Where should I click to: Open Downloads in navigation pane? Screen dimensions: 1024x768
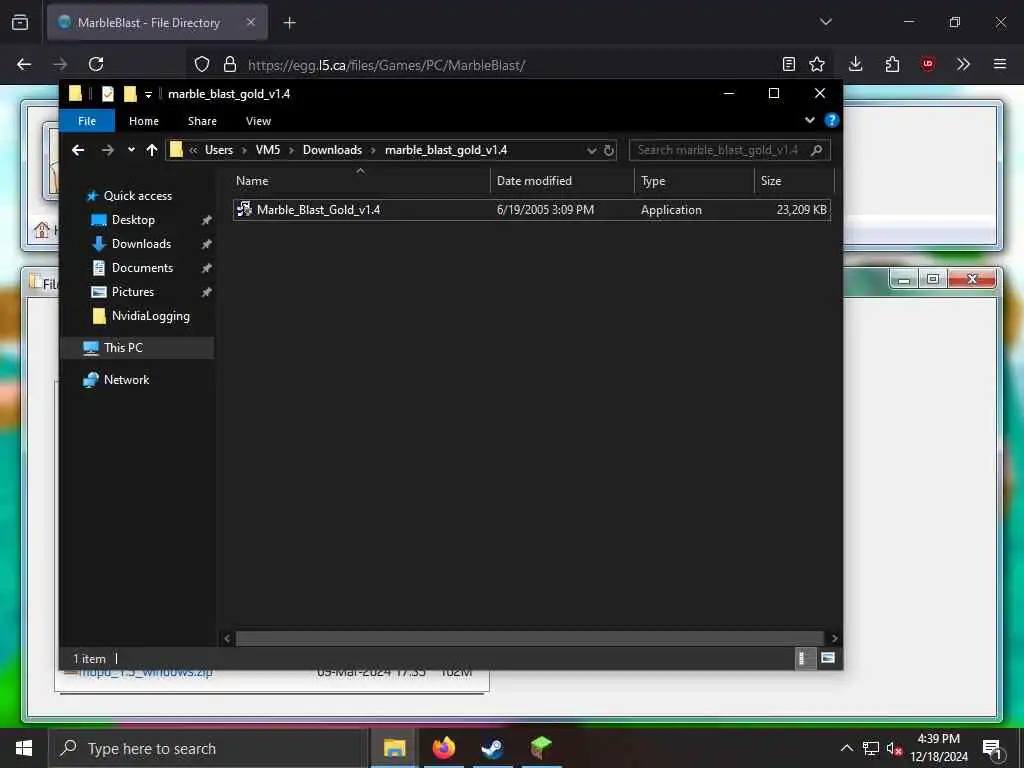click(x=141, y=244)
